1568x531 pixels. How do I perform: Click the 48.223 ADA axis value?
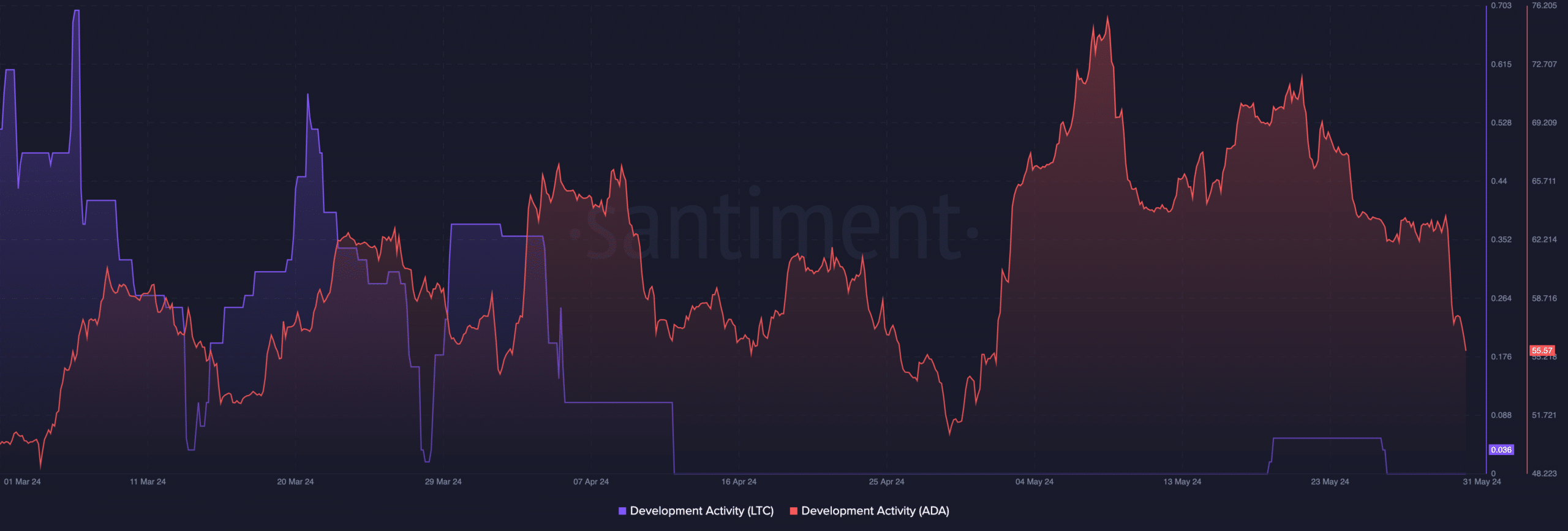click(1544, 474)
